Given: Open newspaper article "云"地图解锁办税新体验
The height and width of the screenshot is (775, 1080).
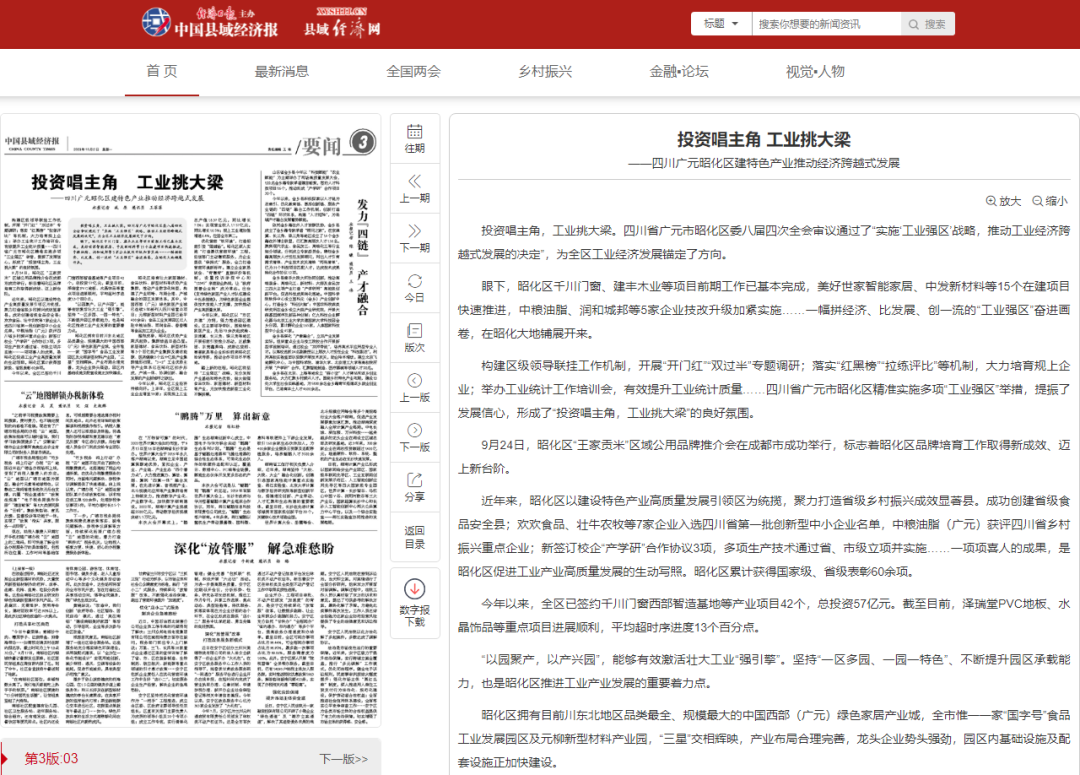Looking at the screenshot, I should point(63,395).
